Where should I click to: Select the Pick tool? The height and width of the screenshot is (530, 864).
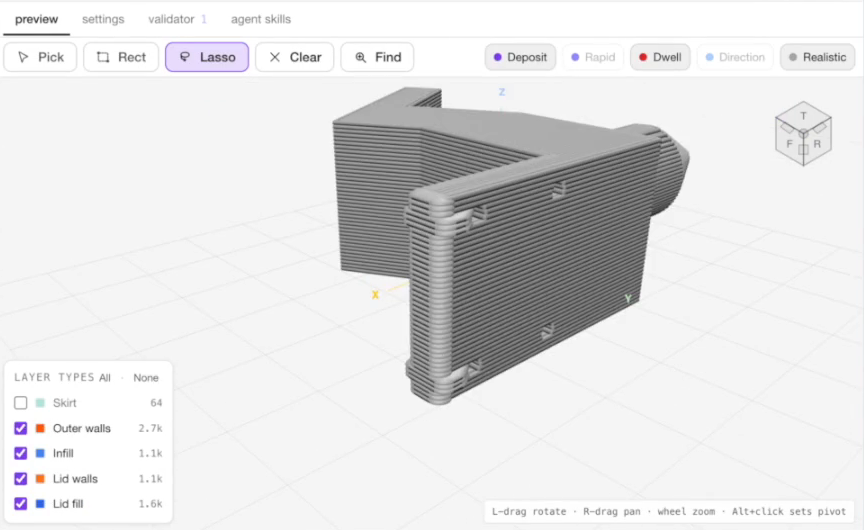tap(40, 57)
